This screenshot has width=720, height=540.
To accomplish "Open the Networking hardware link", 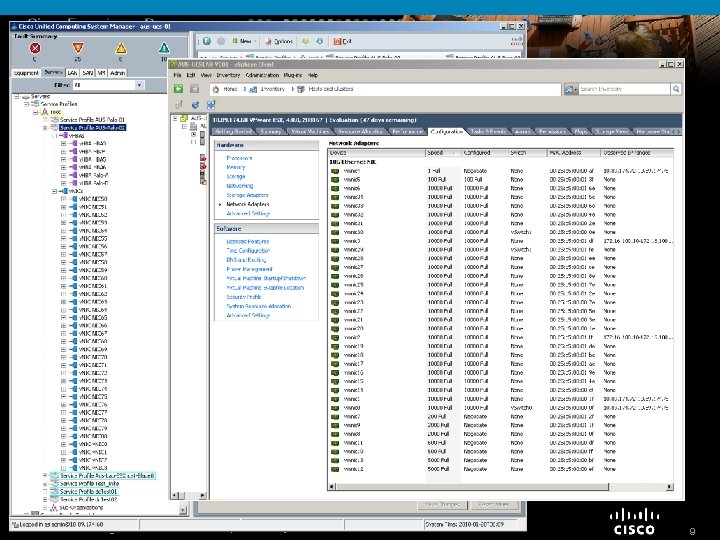I will point(240,186).
